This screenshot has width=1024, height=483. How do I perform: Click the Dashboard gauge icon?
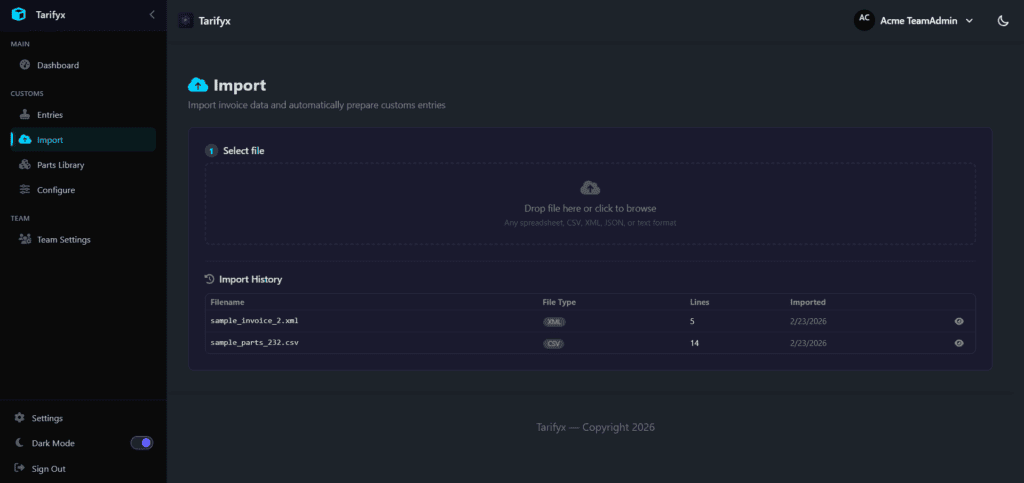[25, 65]
